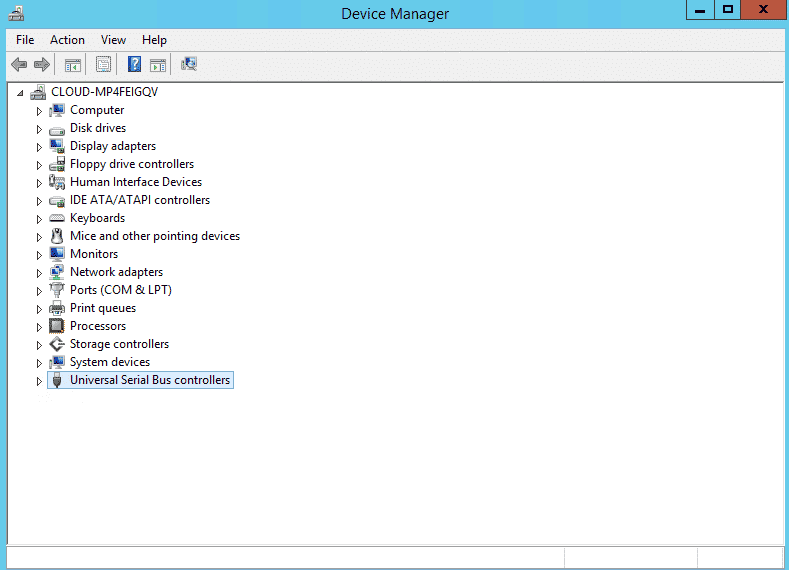Image resolution: width=789 pixels, height=570 pixels.
Task: Expand the Keyboards node
Action: tap(39, 219)
